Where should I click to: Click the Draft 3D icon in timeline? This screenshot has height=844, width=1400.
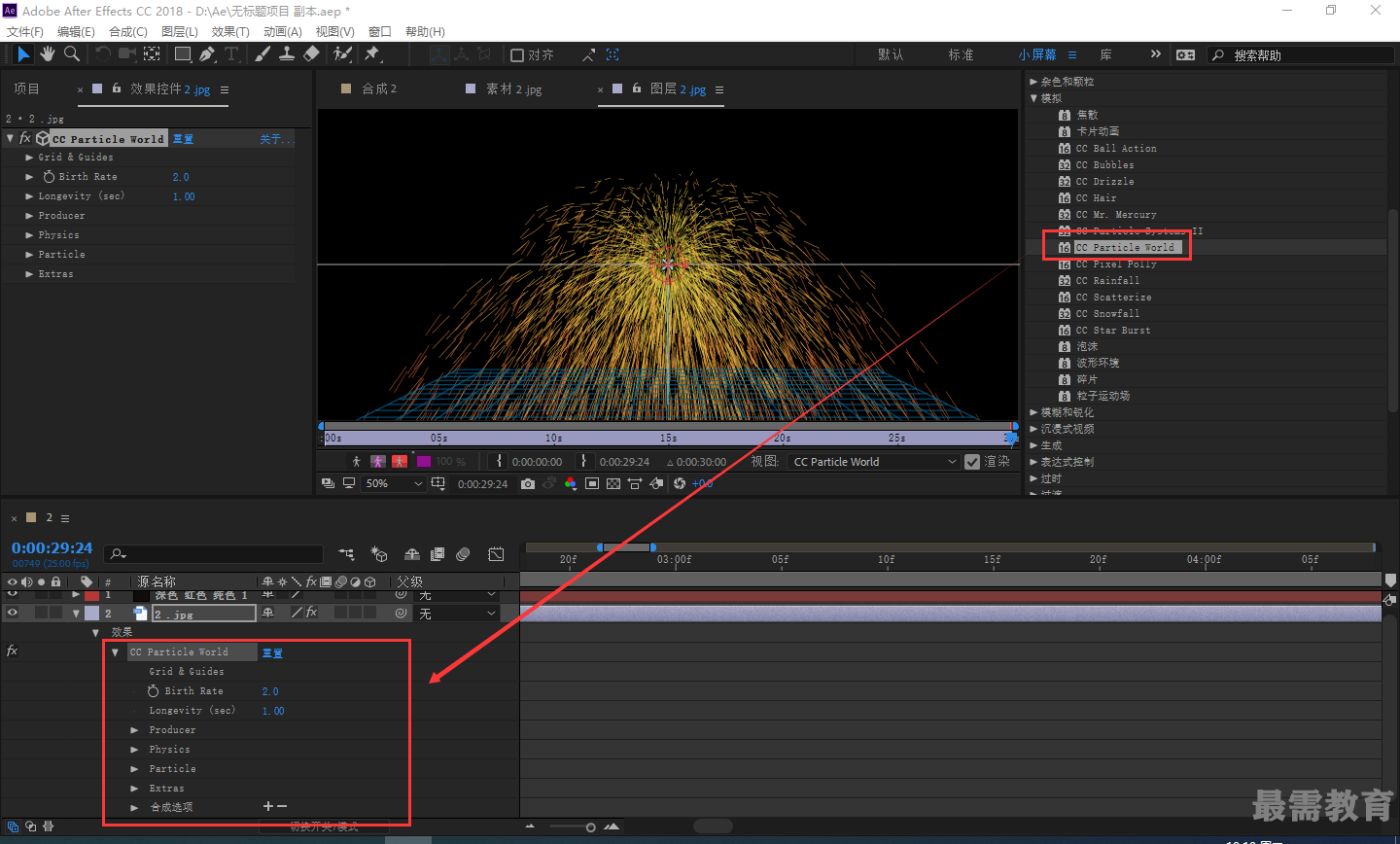[379, 554]
